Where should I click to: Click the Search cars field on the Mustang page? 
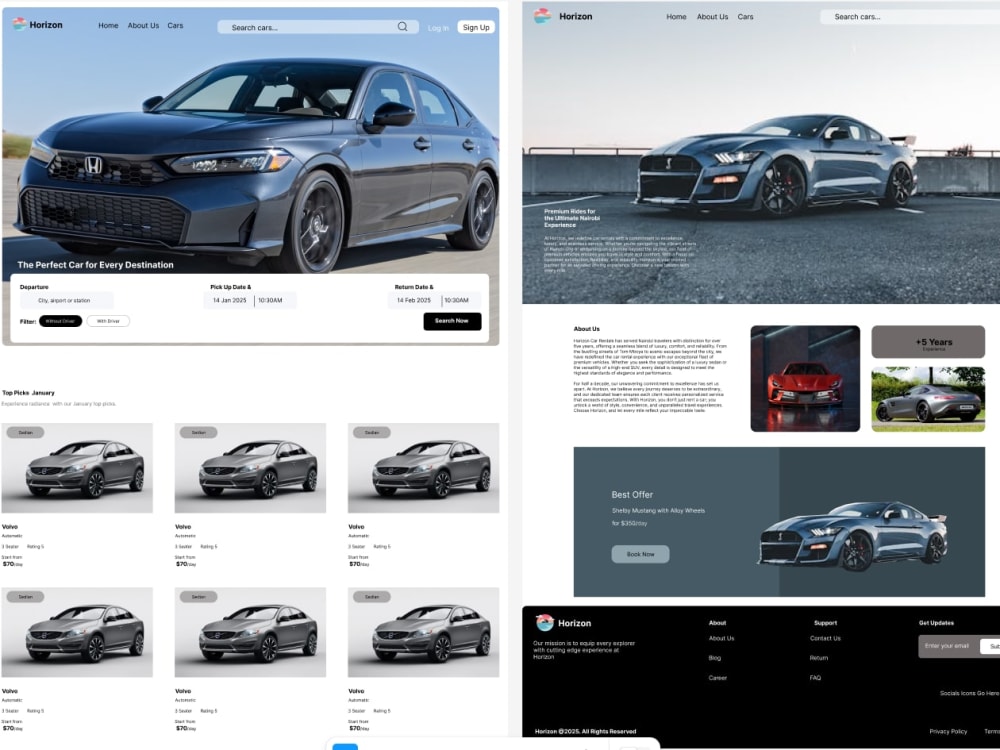click(910, 17)
